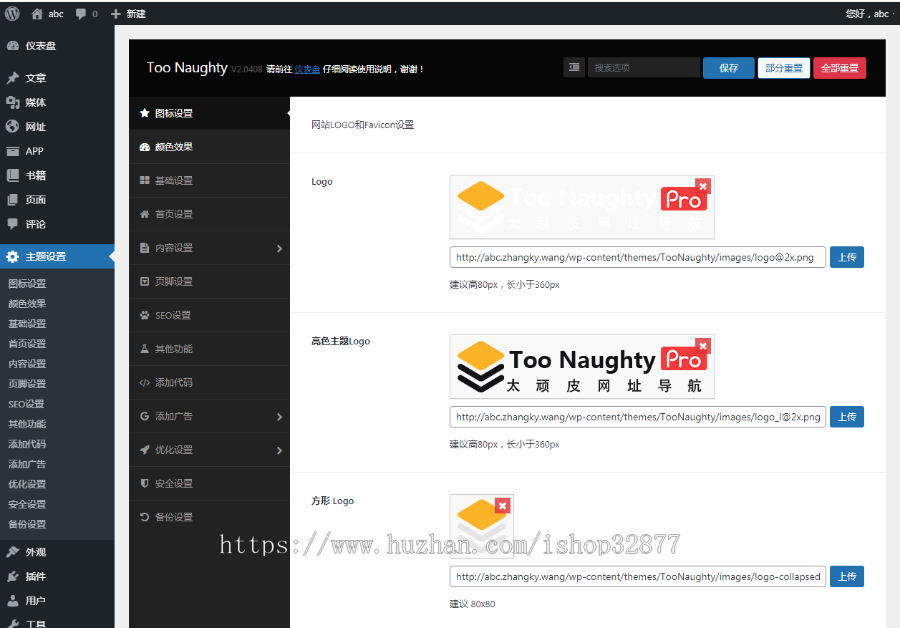Click 添加代码 submenu in left sidebar

pyautogui.click(x=27, y=444)
